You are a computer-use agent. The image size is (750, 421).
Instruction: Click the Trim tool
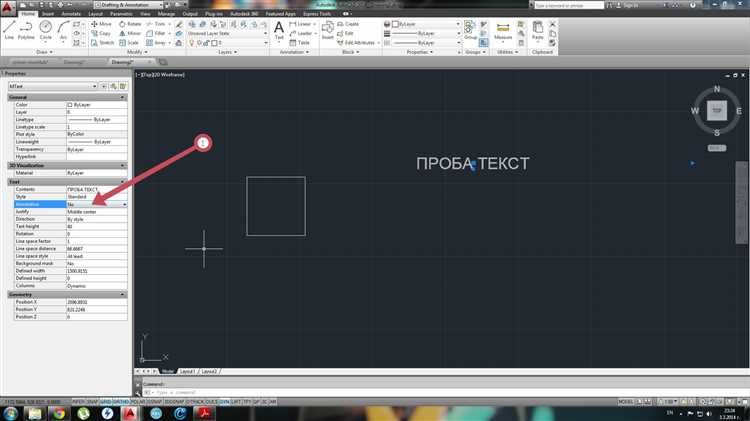pyautogui.click(x=156, y=24)
